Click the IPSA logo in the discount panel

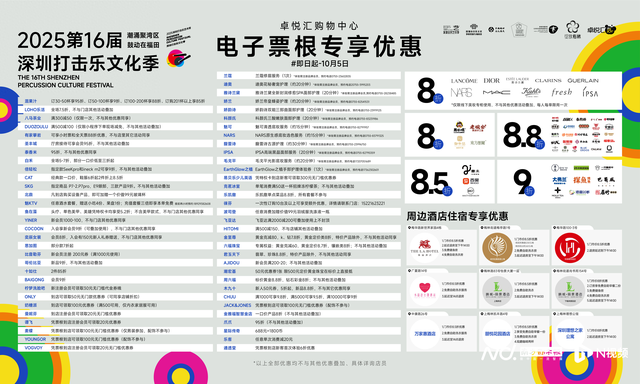590,92
